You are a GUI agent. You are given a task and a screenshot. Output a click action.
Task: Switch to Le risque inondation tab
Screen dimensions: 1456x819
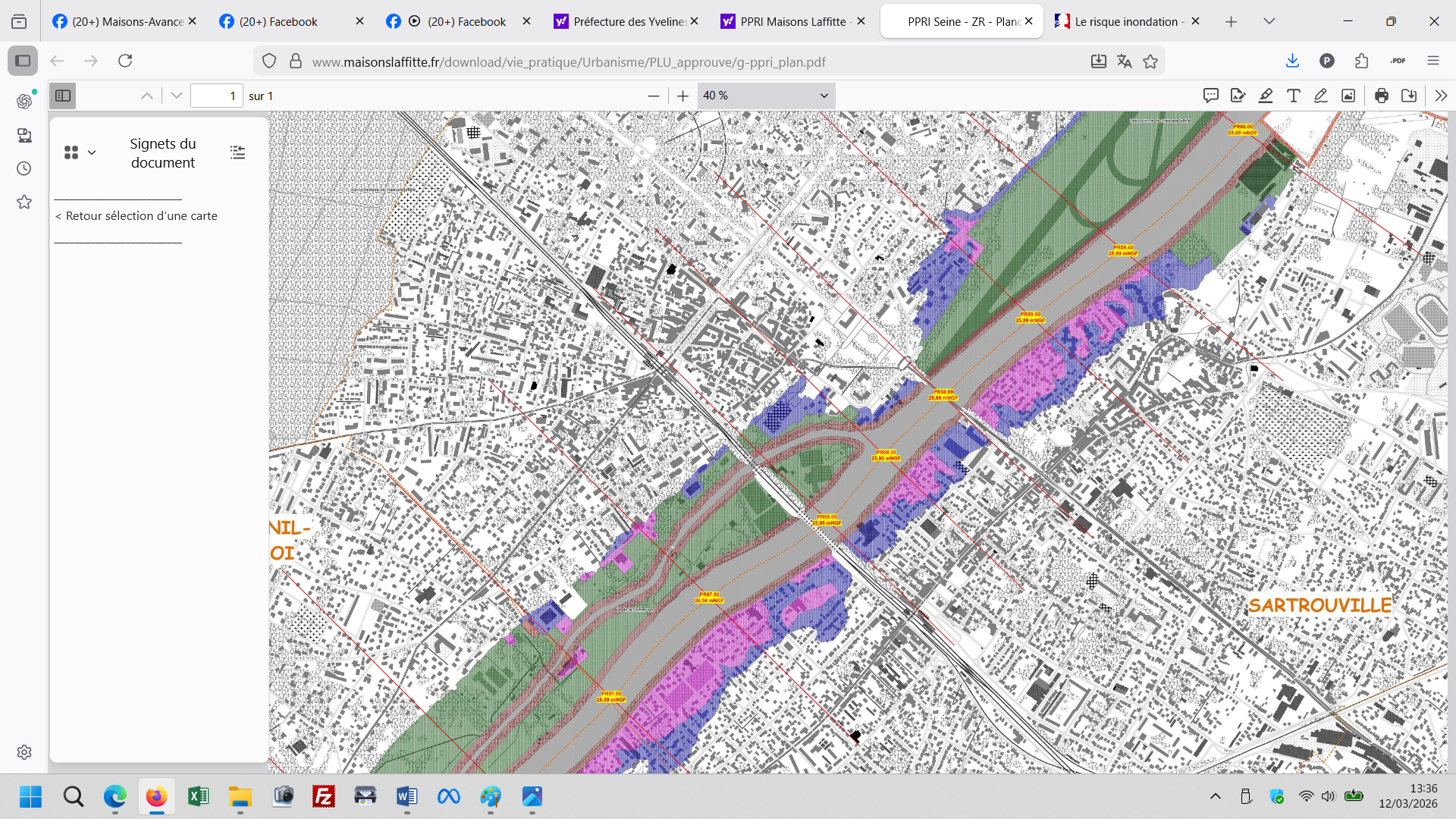pyautogui.click(x=1125, y=21)
